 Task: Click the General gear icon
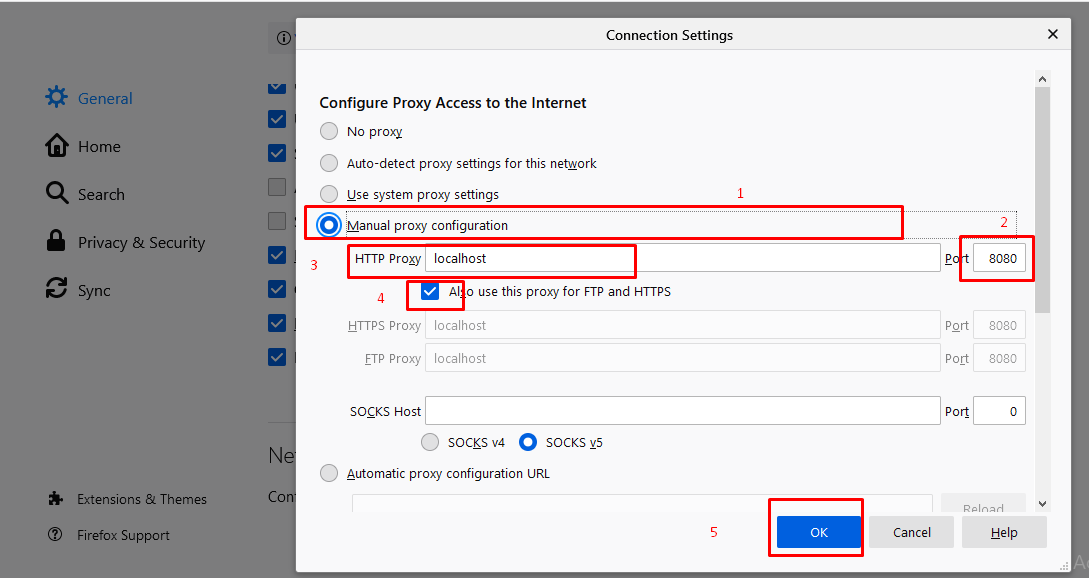pyautogui.click(x=57, y=98)
